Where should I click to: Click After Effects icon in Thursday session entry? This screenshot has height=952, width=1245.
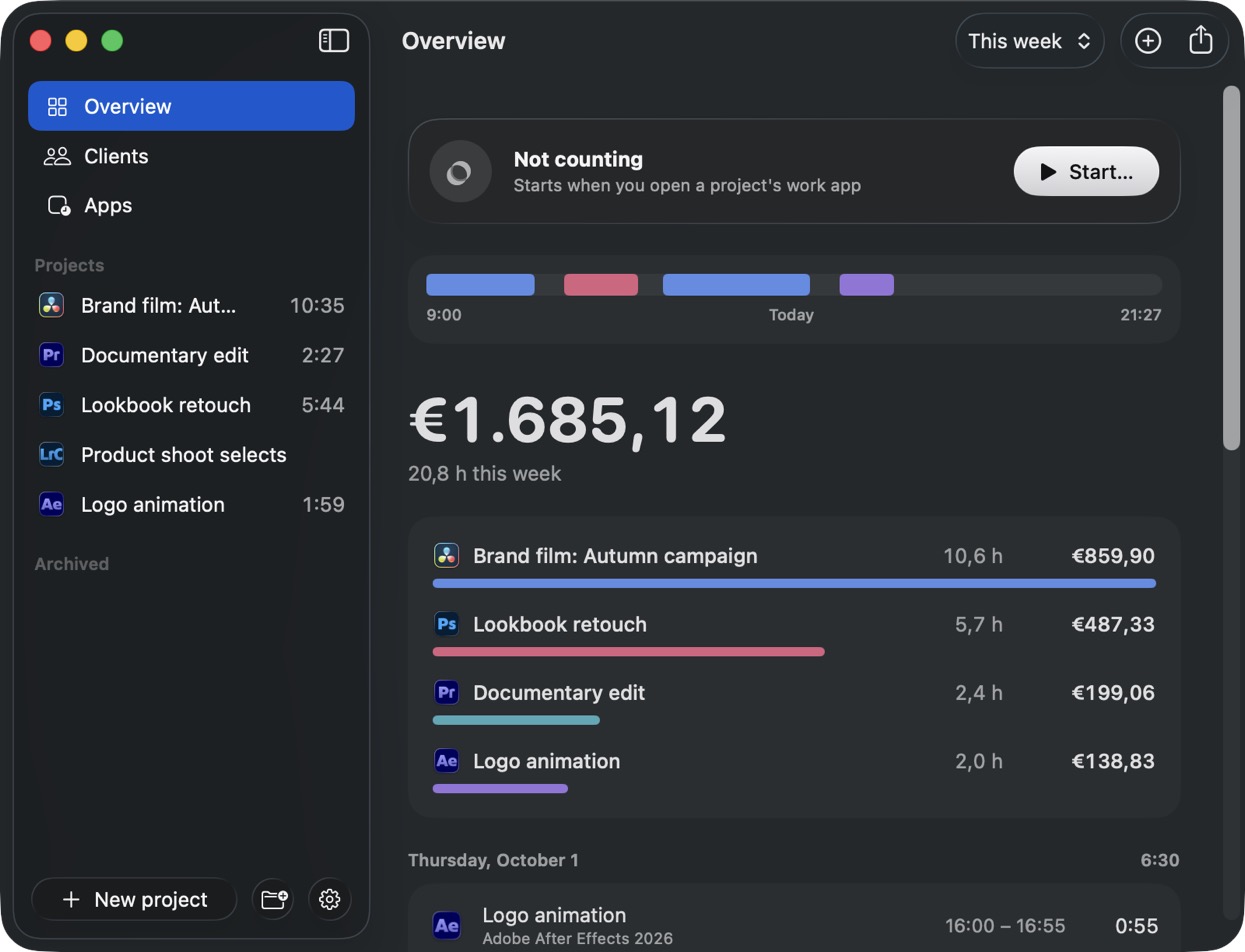pyautogui.click(x=447, y=926)
